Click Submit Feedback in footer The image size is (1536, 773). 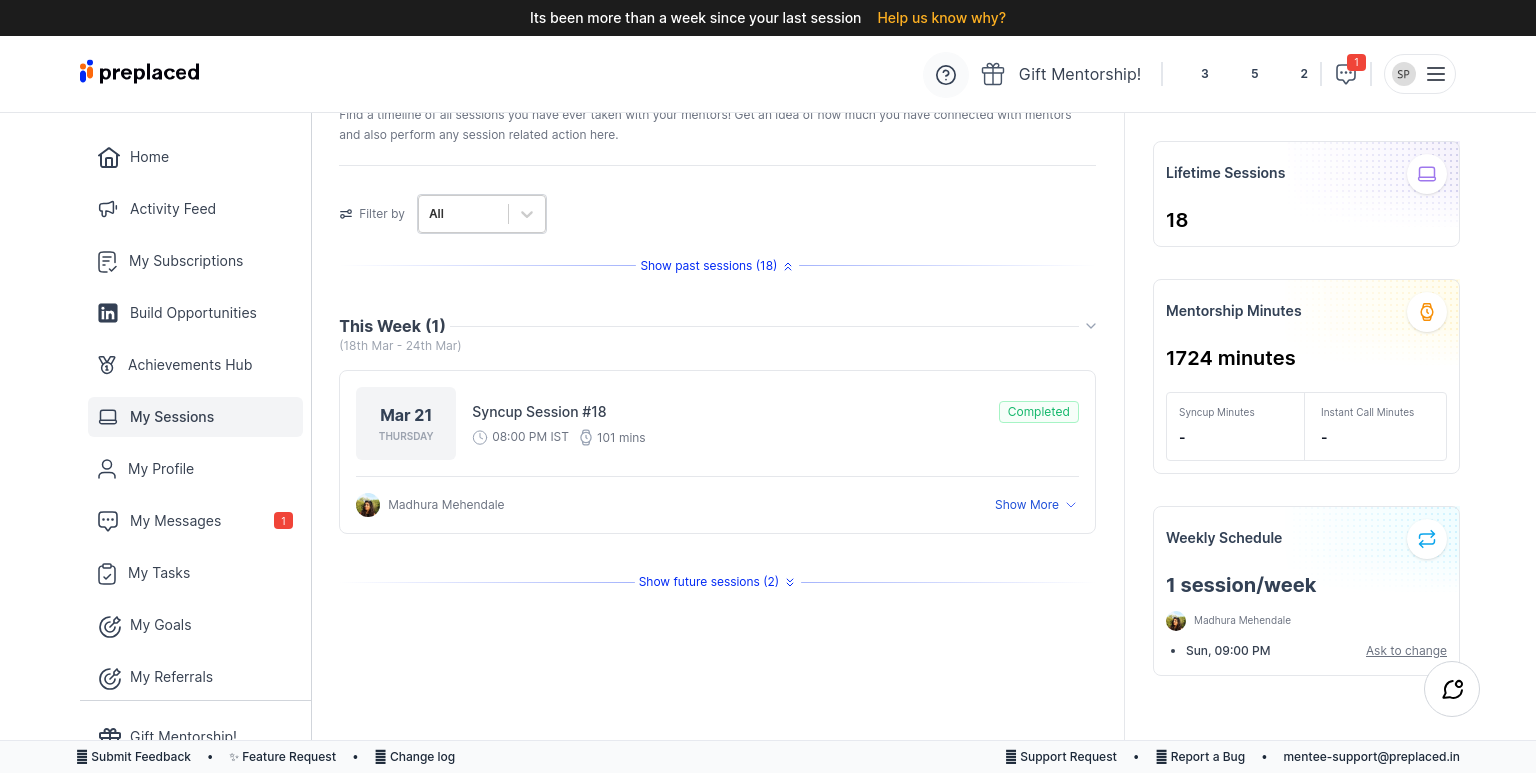(140, 757)
